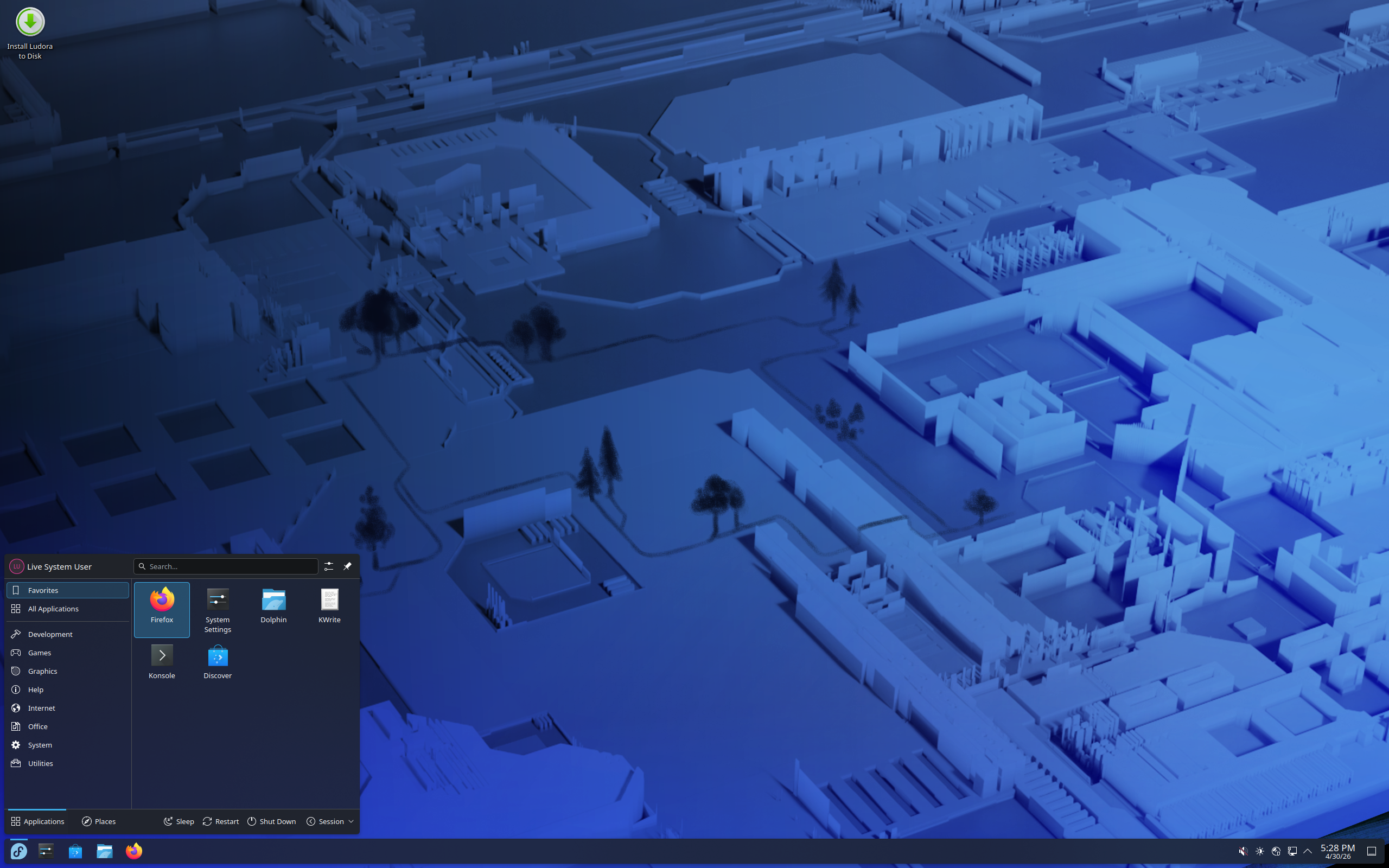
Task: Click the Fedora application launcher taskbar button
Action: pyautogui.click(x=19, y=851)
